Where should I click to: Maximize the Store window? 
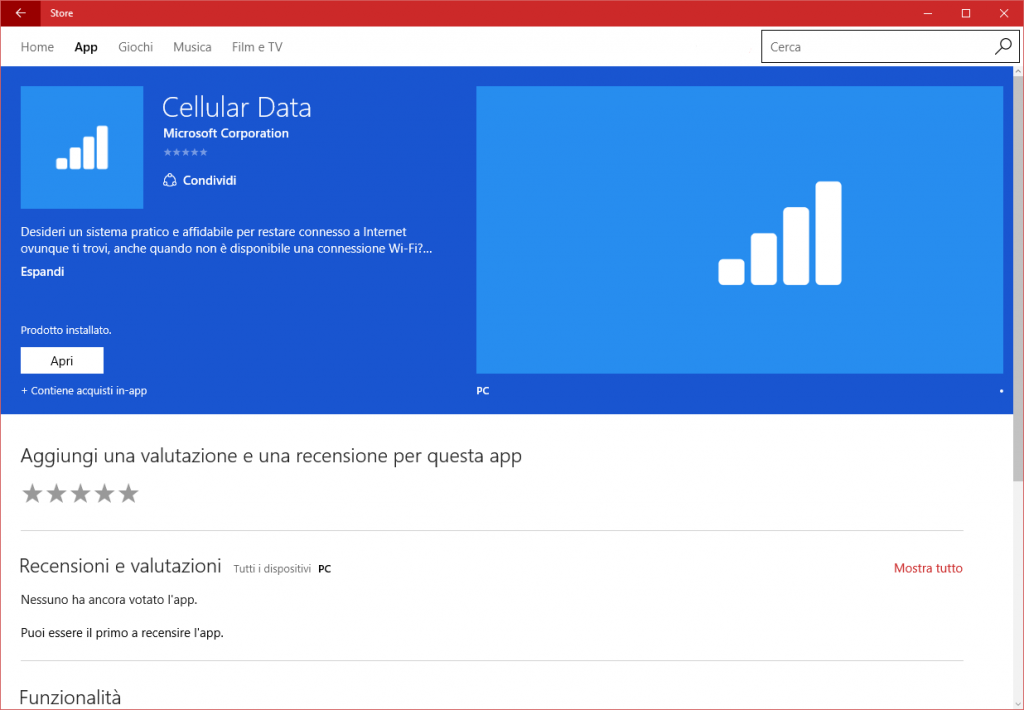click(x=966, y=13)
